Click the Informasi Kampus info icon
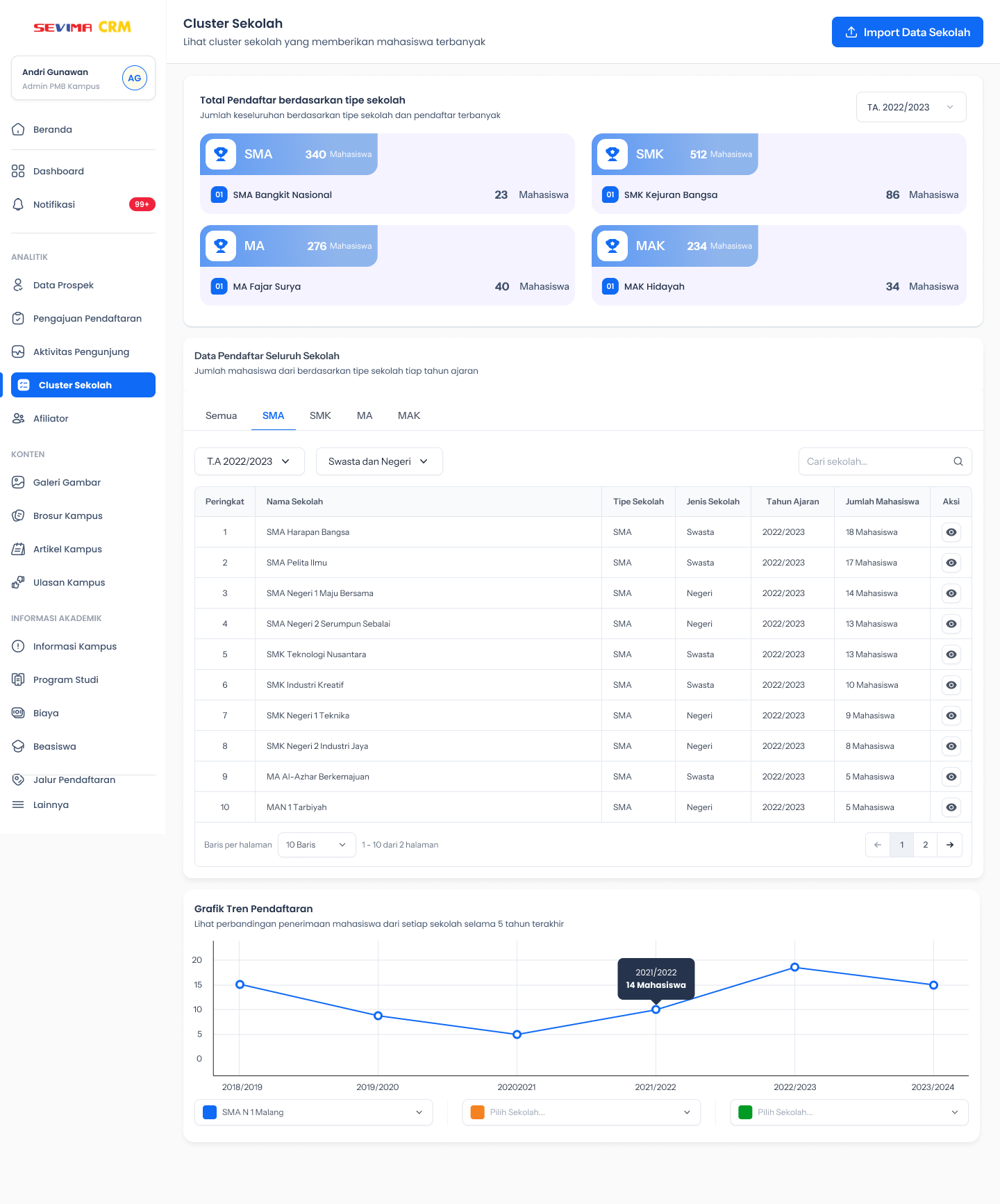Screen dimensions: 1000x1204 18,646
